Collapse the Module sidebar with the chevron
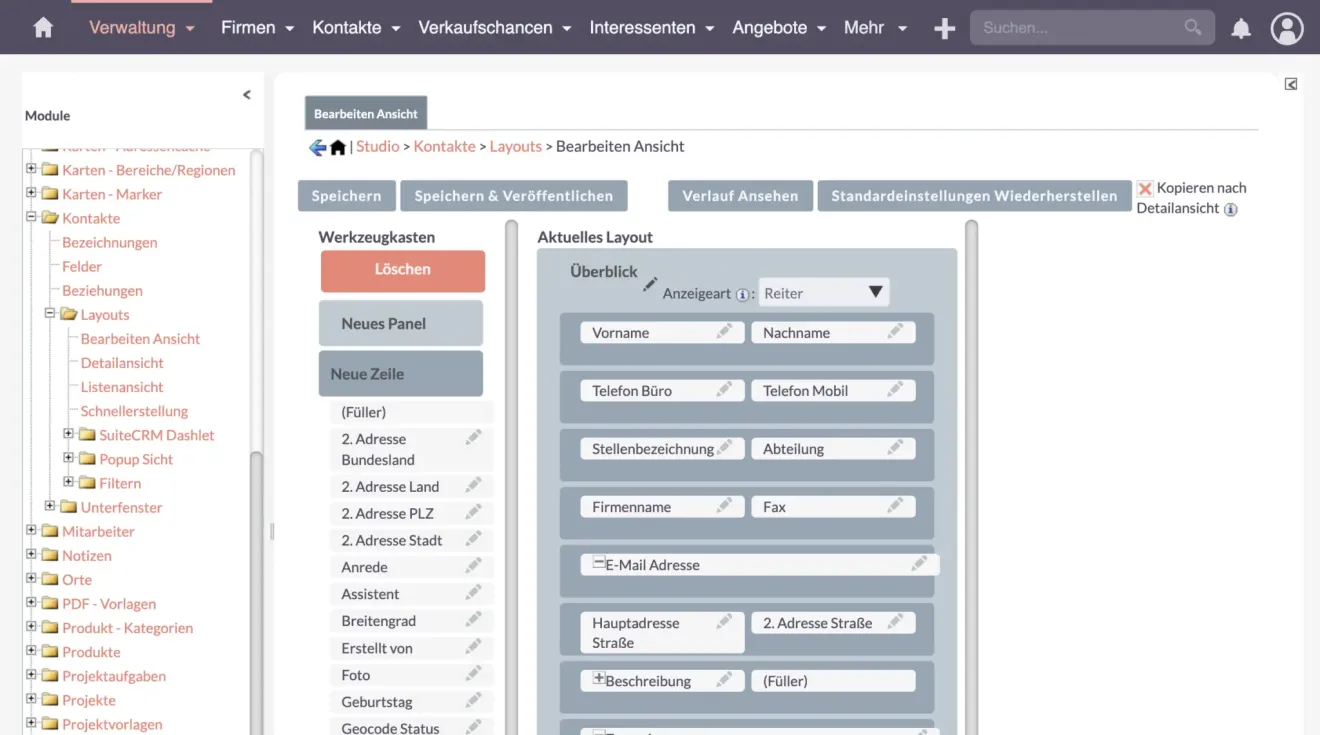The width and height of the screenshot is (1320, 735). [x=247, y=95]
